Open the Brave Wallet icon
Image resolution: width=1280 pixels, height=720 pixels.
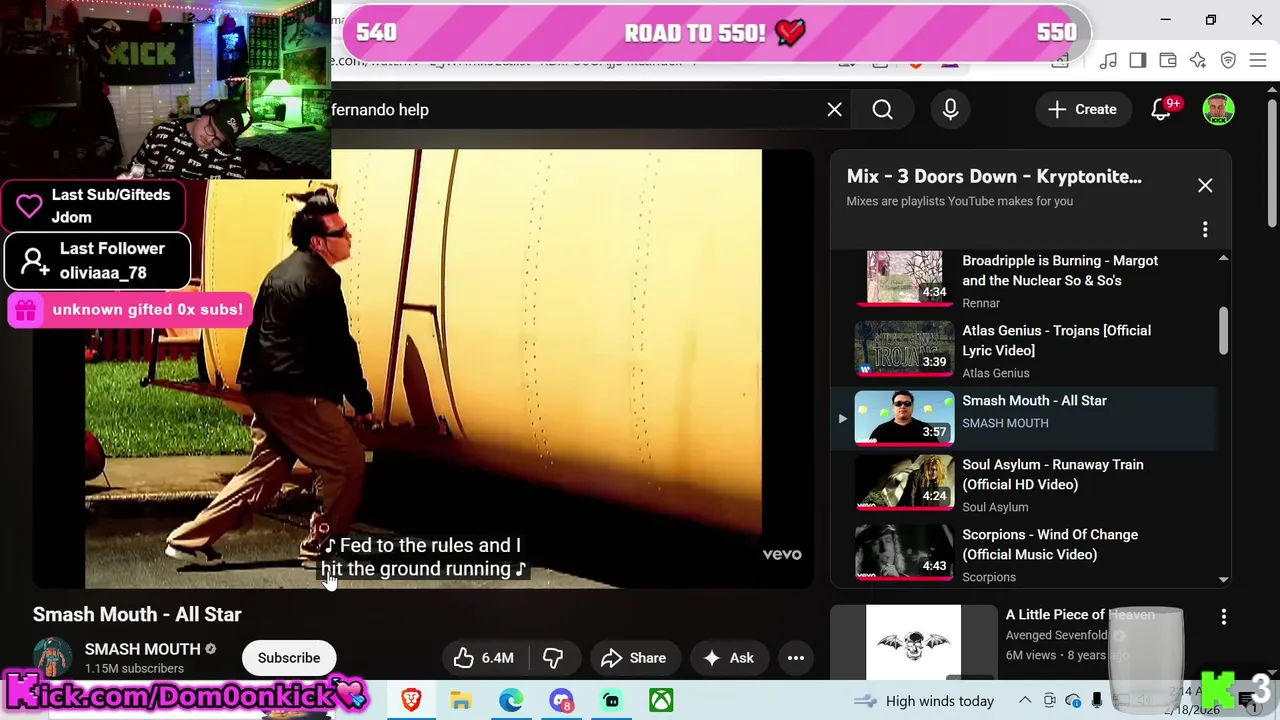[1168, 61]
